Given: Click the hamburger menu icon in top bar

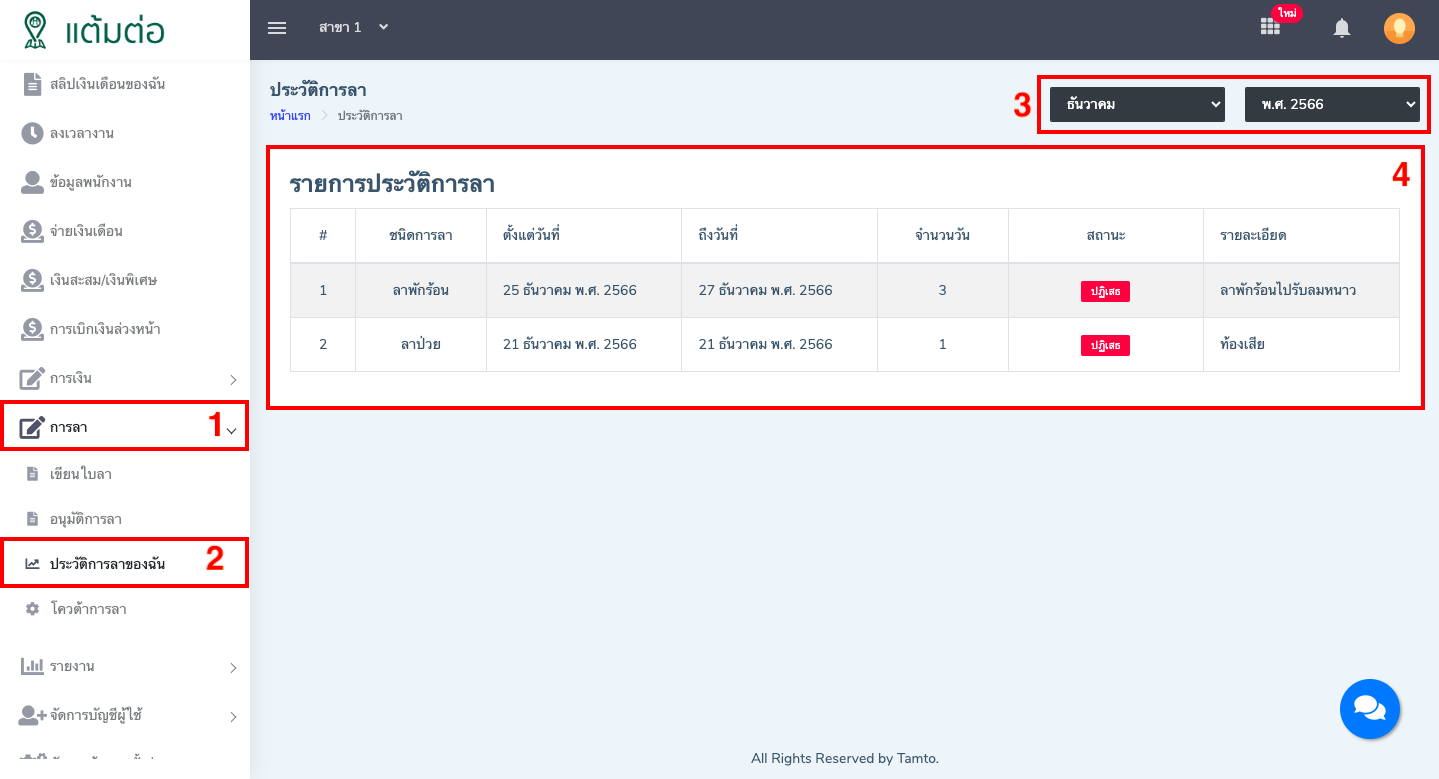Looking at the screenshot, I should 277,28.
